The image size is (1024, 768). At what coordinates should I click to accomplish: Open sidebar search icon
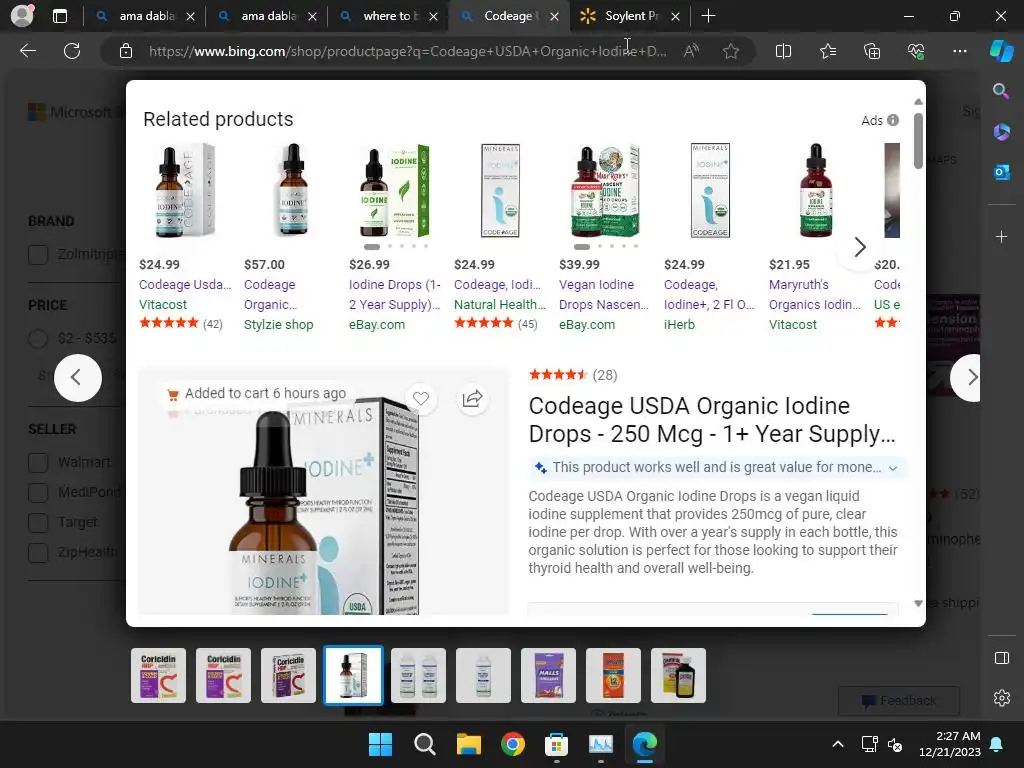(x=1001, y=91)
